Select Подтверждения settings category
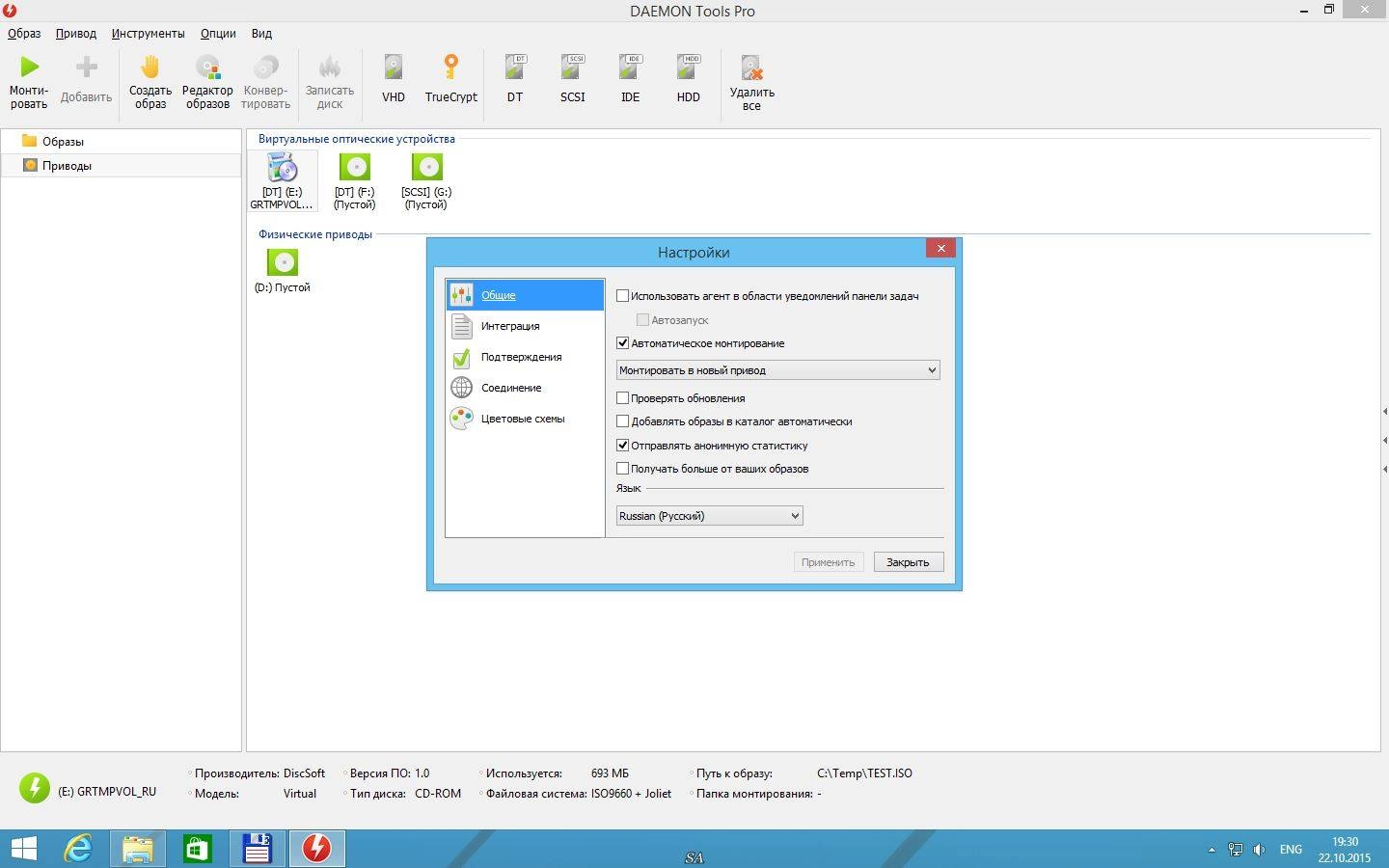Screen dimensions: 1389x868 pyautogui.click(x=525, y=357)
